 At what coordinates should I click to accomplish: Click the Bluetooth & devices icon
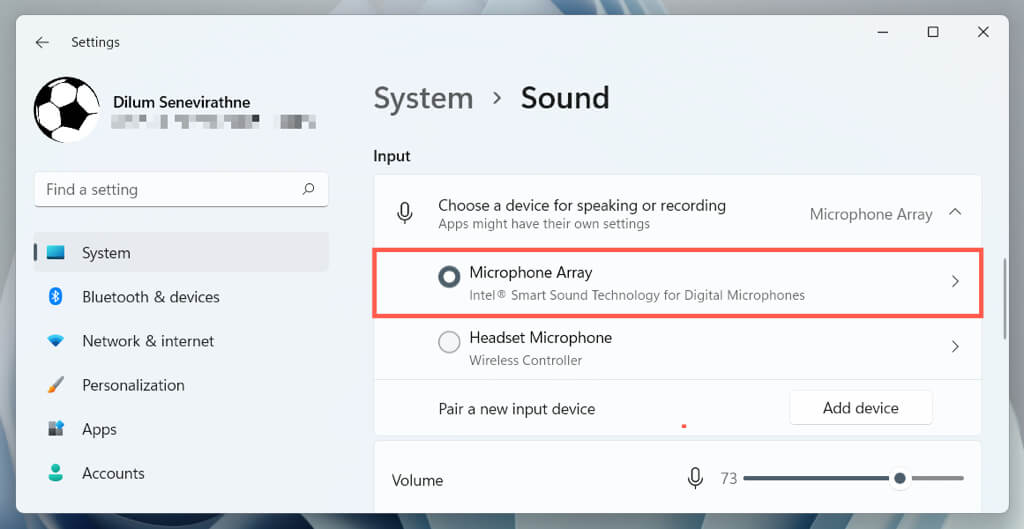[56, 297]
